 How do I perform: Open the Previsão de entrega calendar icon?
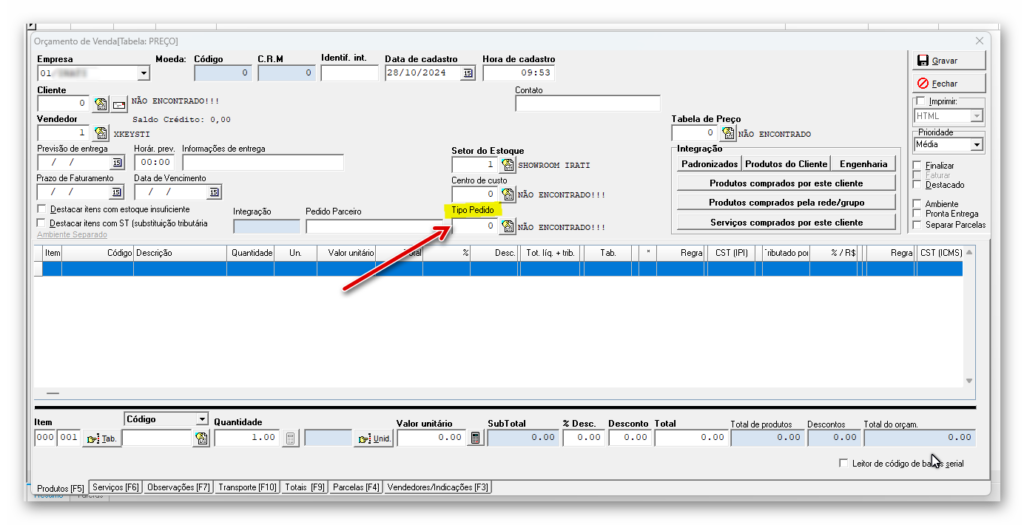point(117,162)
